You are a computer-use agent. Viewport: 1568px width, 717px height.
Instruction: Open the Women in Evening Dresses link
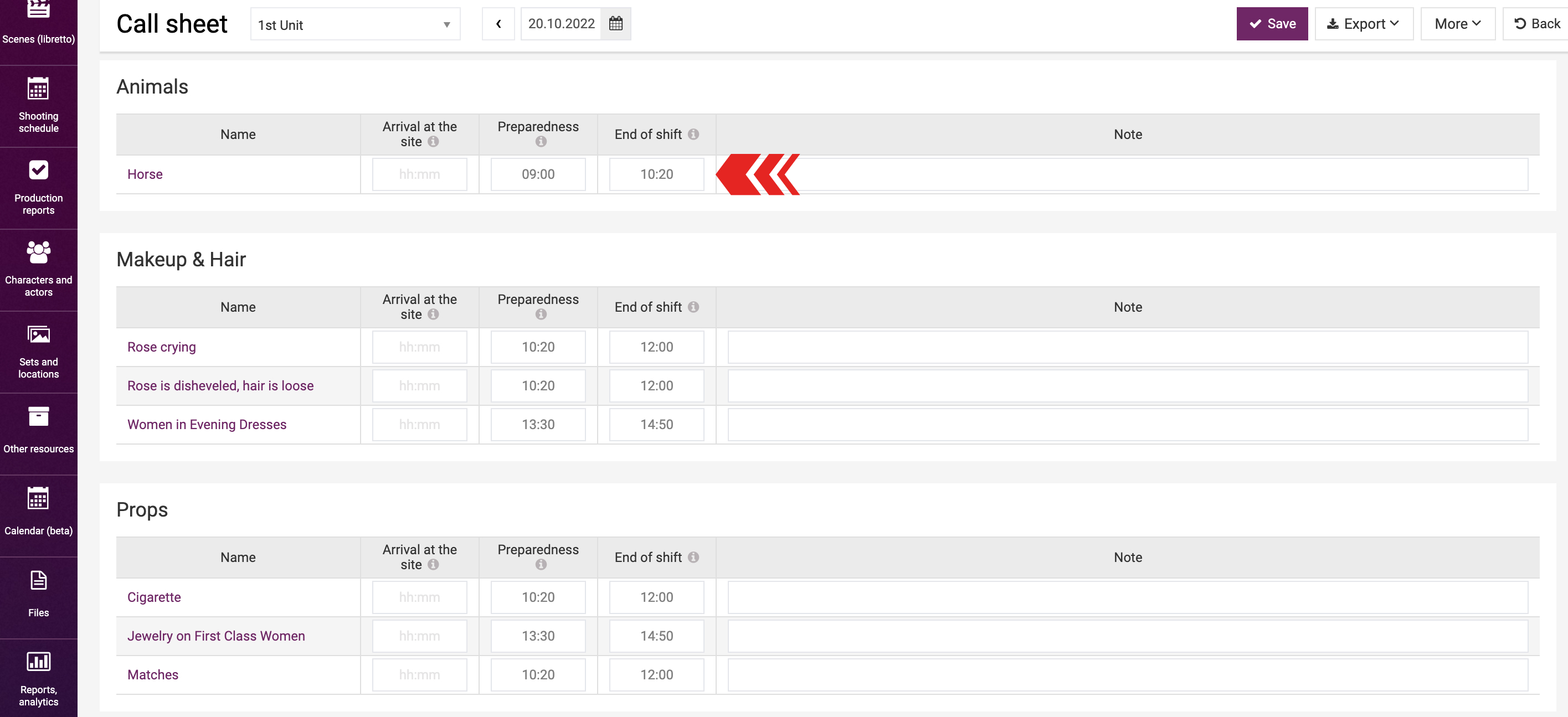click(207, 424)
